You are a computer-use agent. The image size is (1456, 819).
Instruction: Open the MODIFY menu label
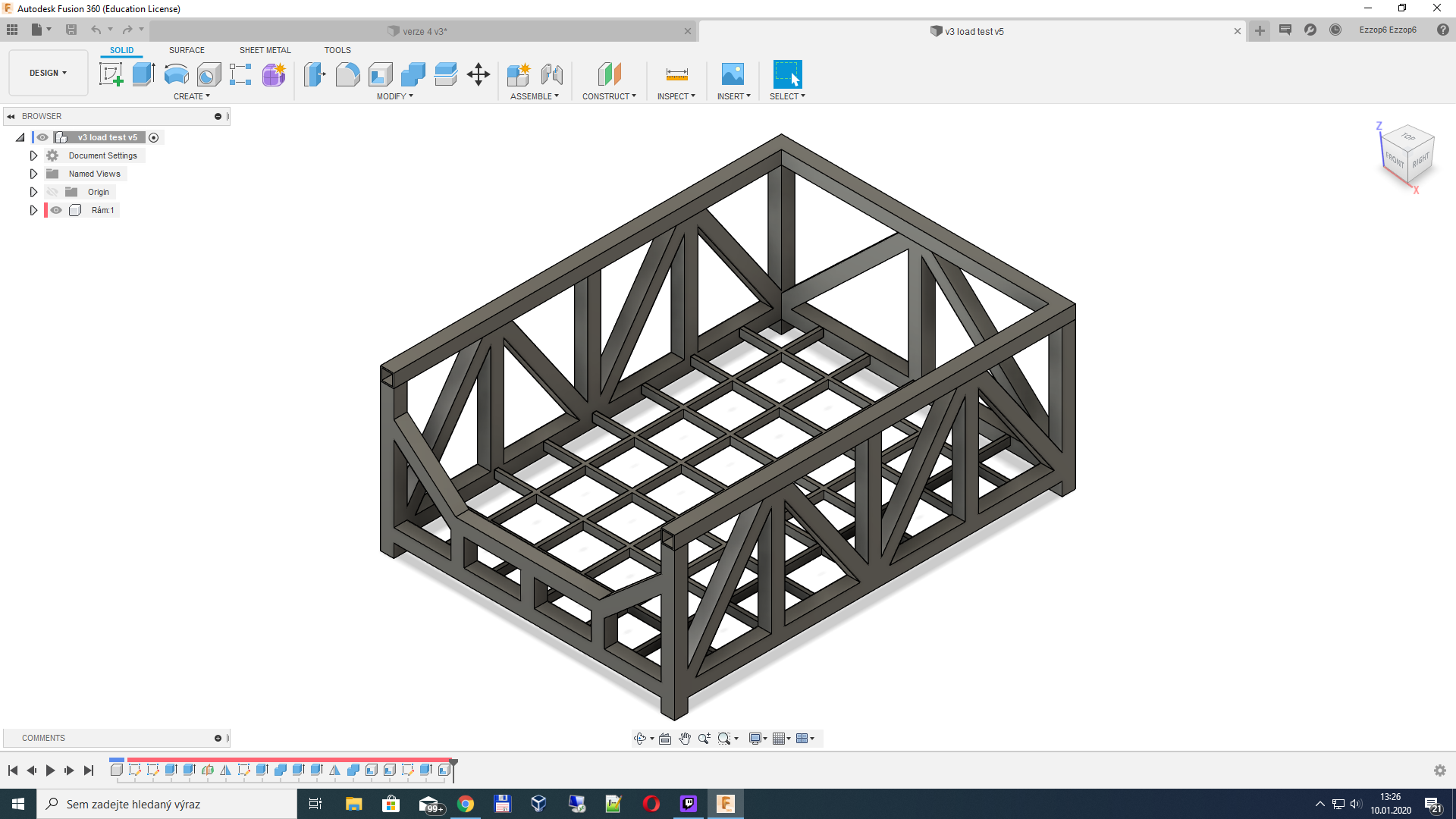click(394, 96)
